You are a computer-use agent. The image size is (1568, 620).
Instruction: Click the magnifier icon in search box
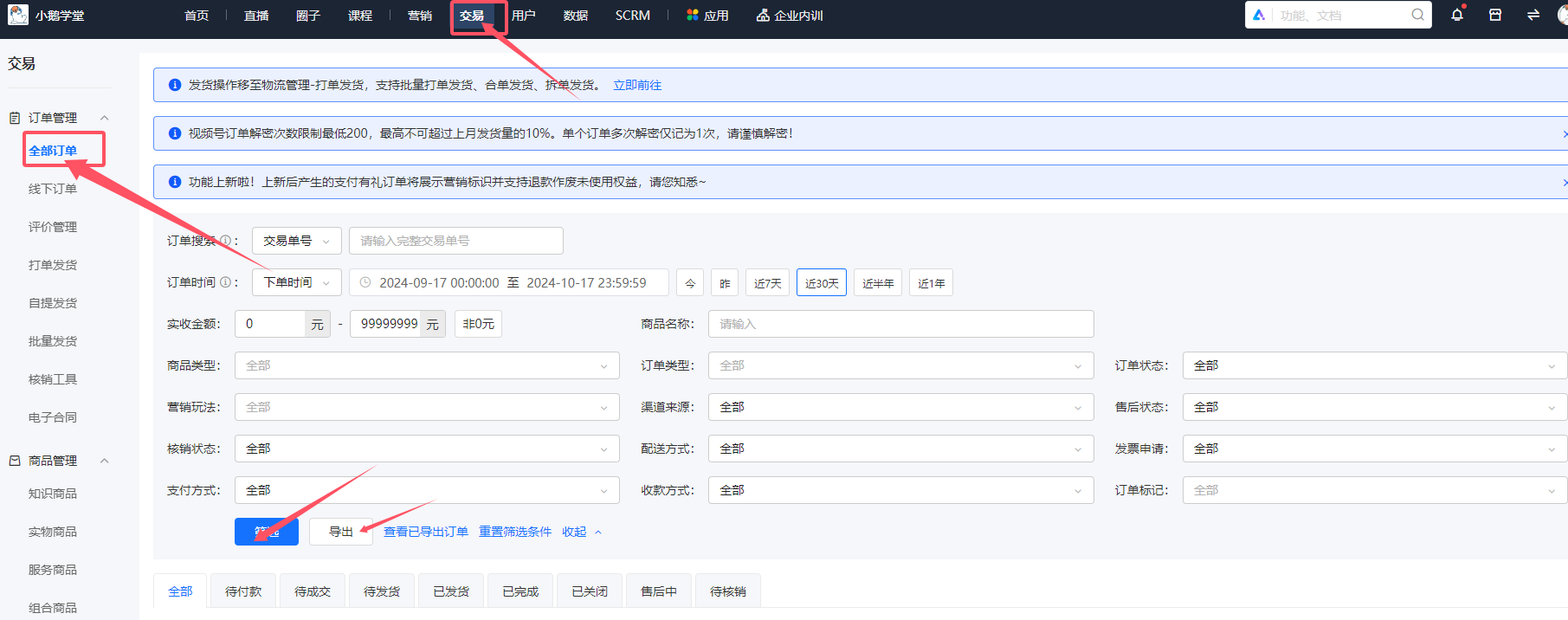pyautogui.click(x=1417, y=15)
